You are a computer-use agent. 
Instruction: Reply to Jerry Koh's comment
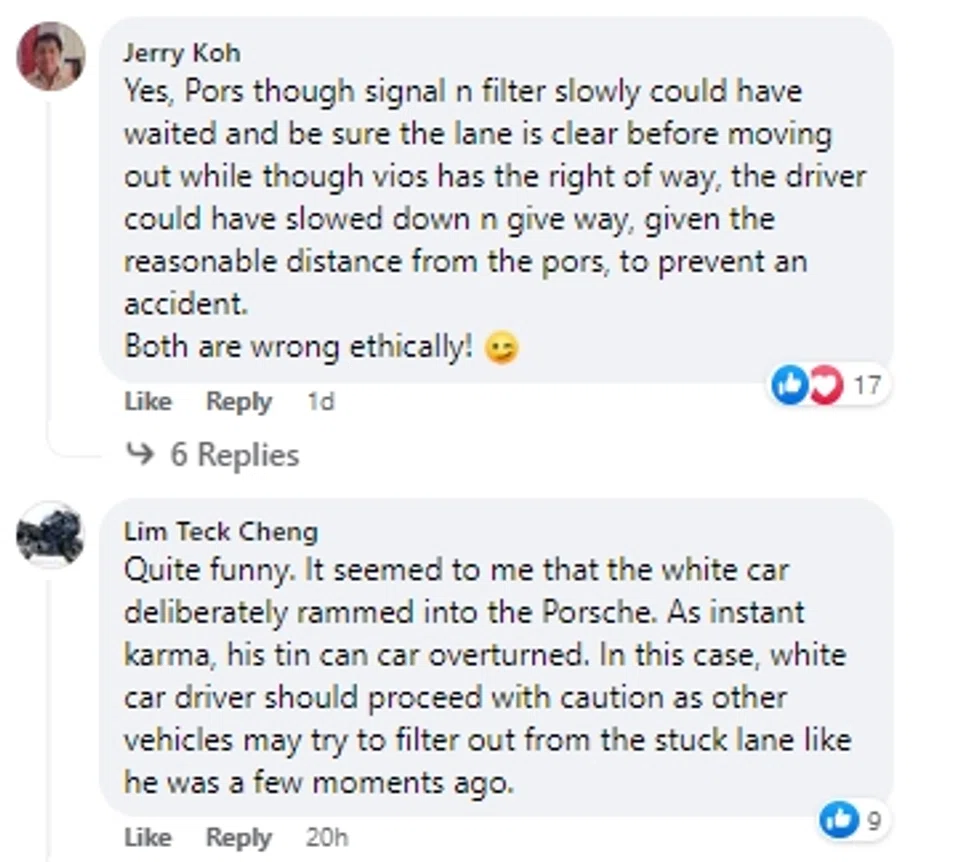238,402
